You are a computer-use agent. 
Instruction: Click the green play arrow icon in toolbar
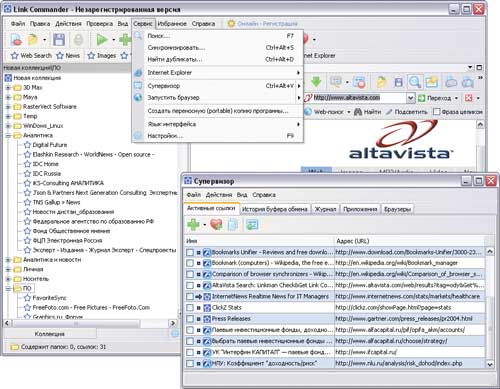click(102, 40)
